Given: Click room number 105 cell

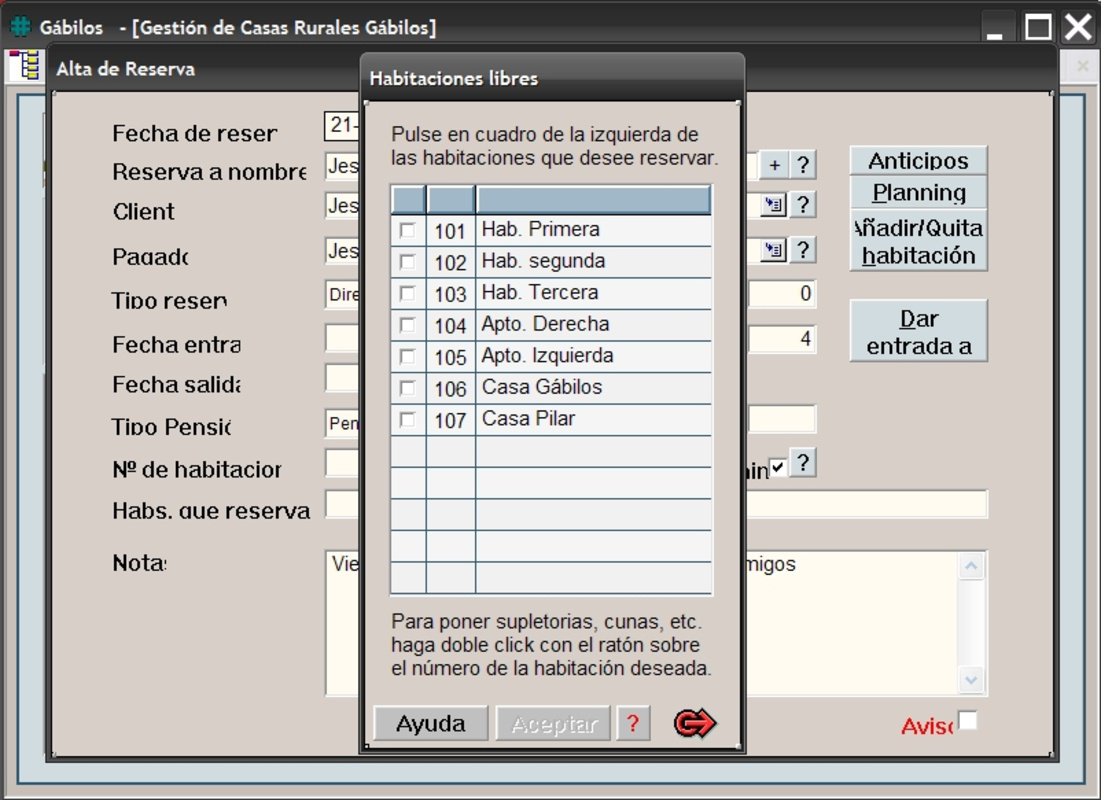Looking at the screenshot, I should pyautogui.click(x=450, y=357).
